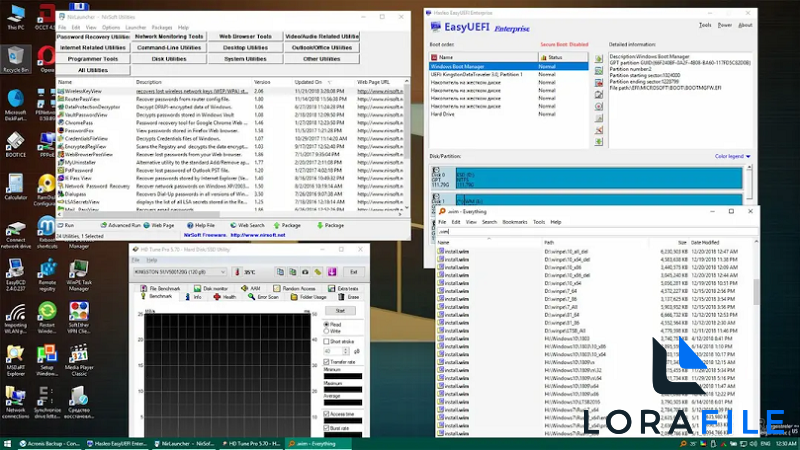Switch to Error Scan tab in HD Tune
The width and height of the screenshot is (800, 450).
pos(263,297)
